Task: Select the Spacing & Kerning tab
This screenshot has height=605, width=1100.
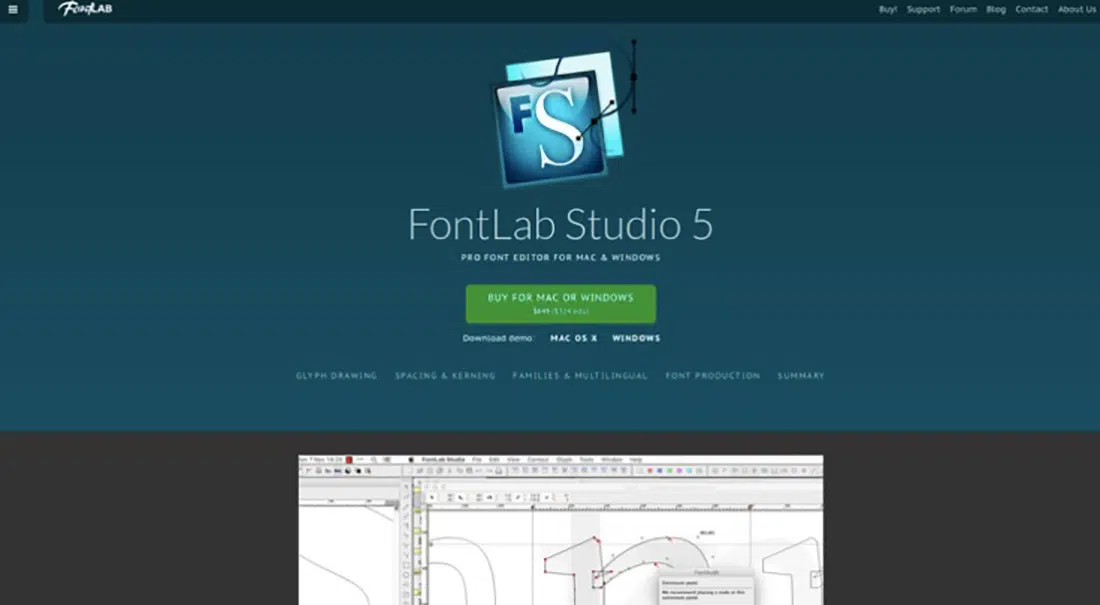Action: [x=445, y=376]
